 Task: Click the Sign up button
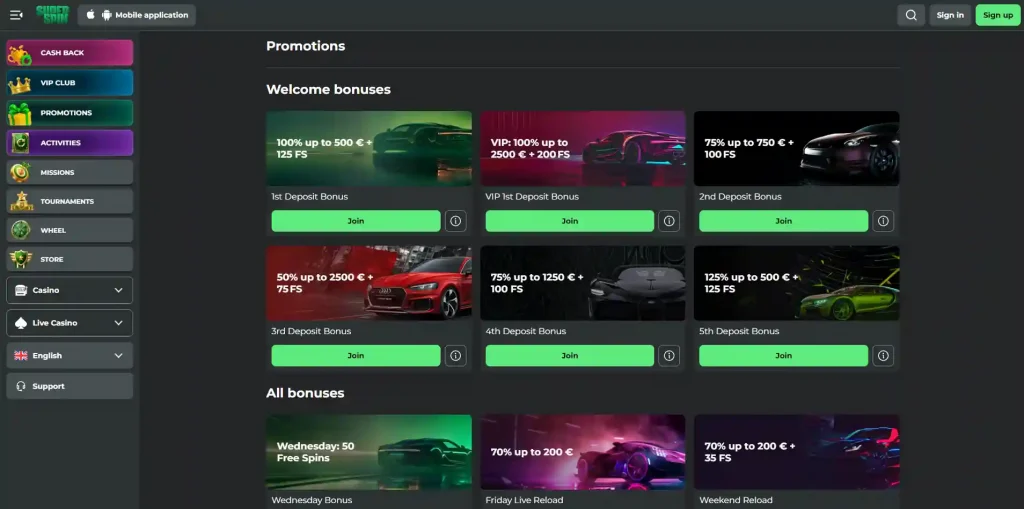pos(998,15)
